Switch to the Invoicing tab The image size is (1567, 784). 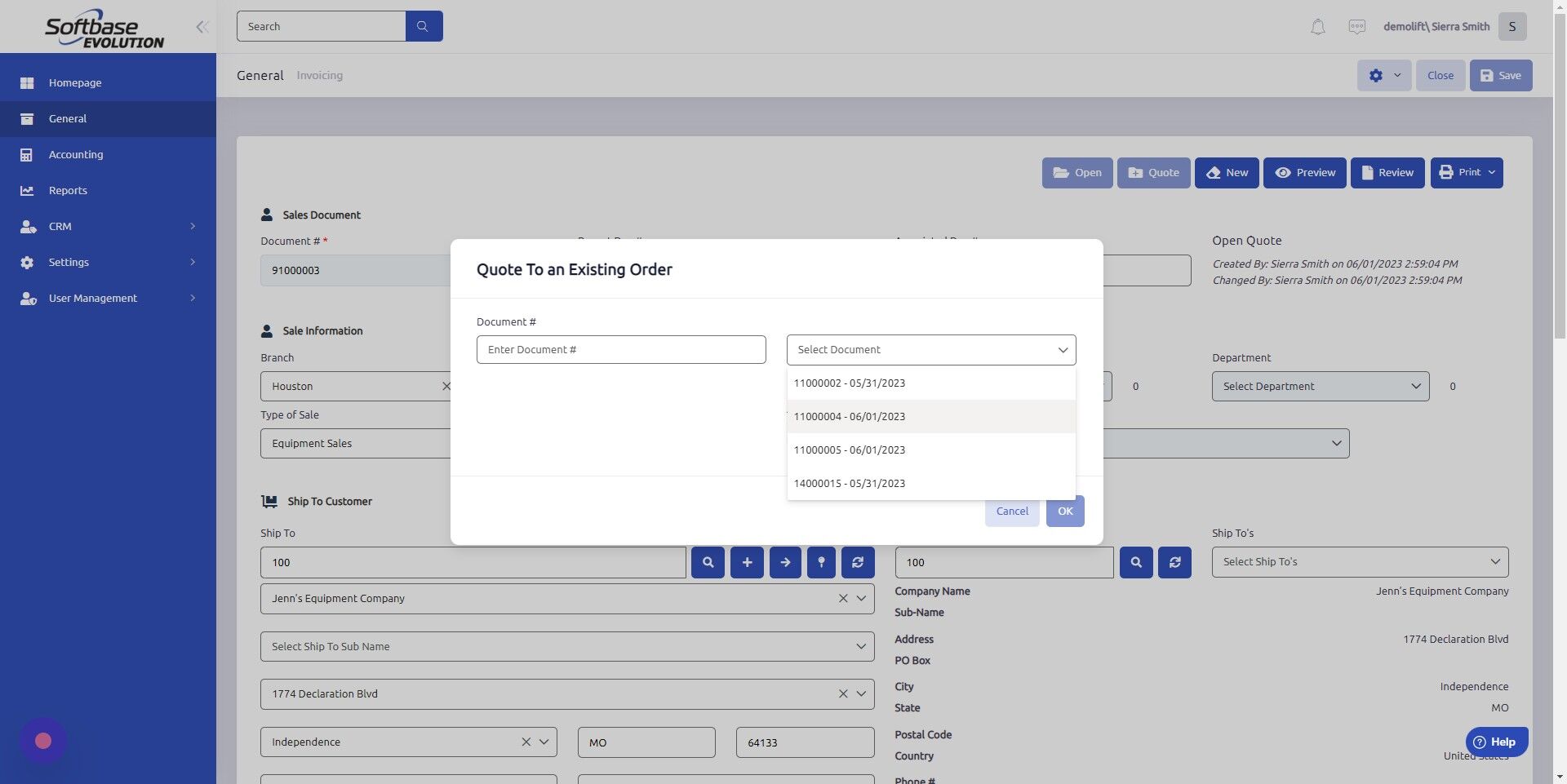pos(319,75)
